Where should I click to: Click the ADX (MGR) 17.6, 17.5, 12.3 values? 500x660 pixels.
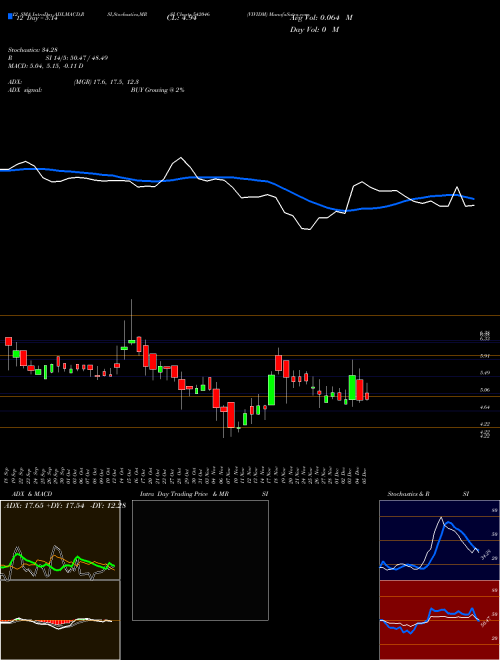coord(106,82)
